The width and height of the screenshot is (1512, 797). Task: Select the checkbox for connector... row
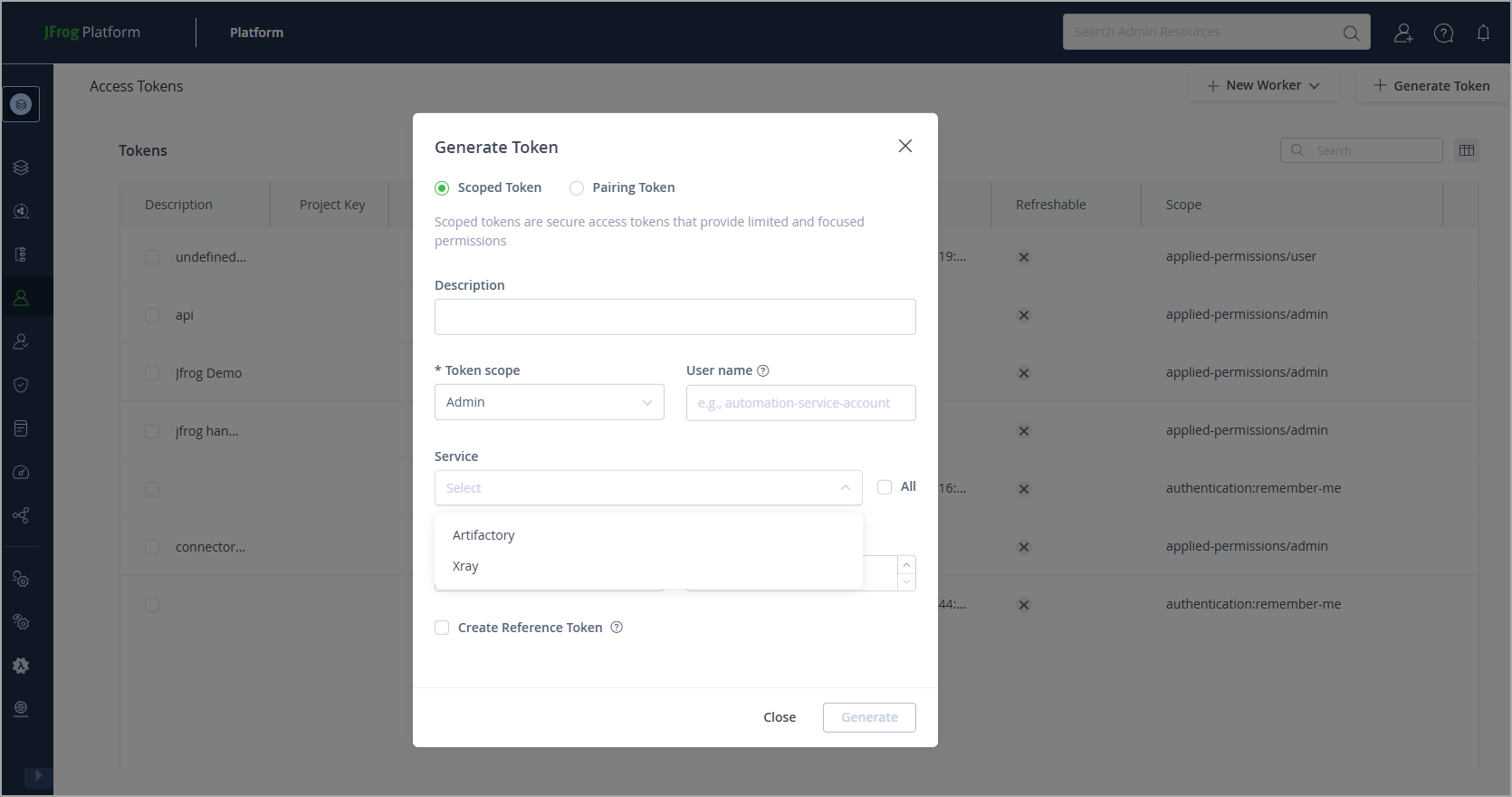click(x=152, y=547)
